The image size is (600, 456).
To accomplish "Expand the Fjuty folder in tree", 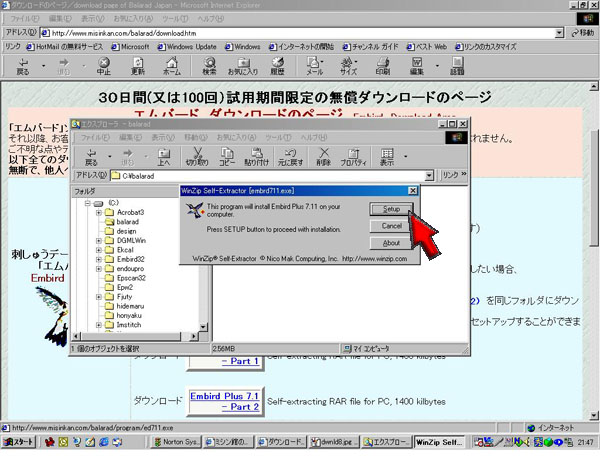I will 99,296.
